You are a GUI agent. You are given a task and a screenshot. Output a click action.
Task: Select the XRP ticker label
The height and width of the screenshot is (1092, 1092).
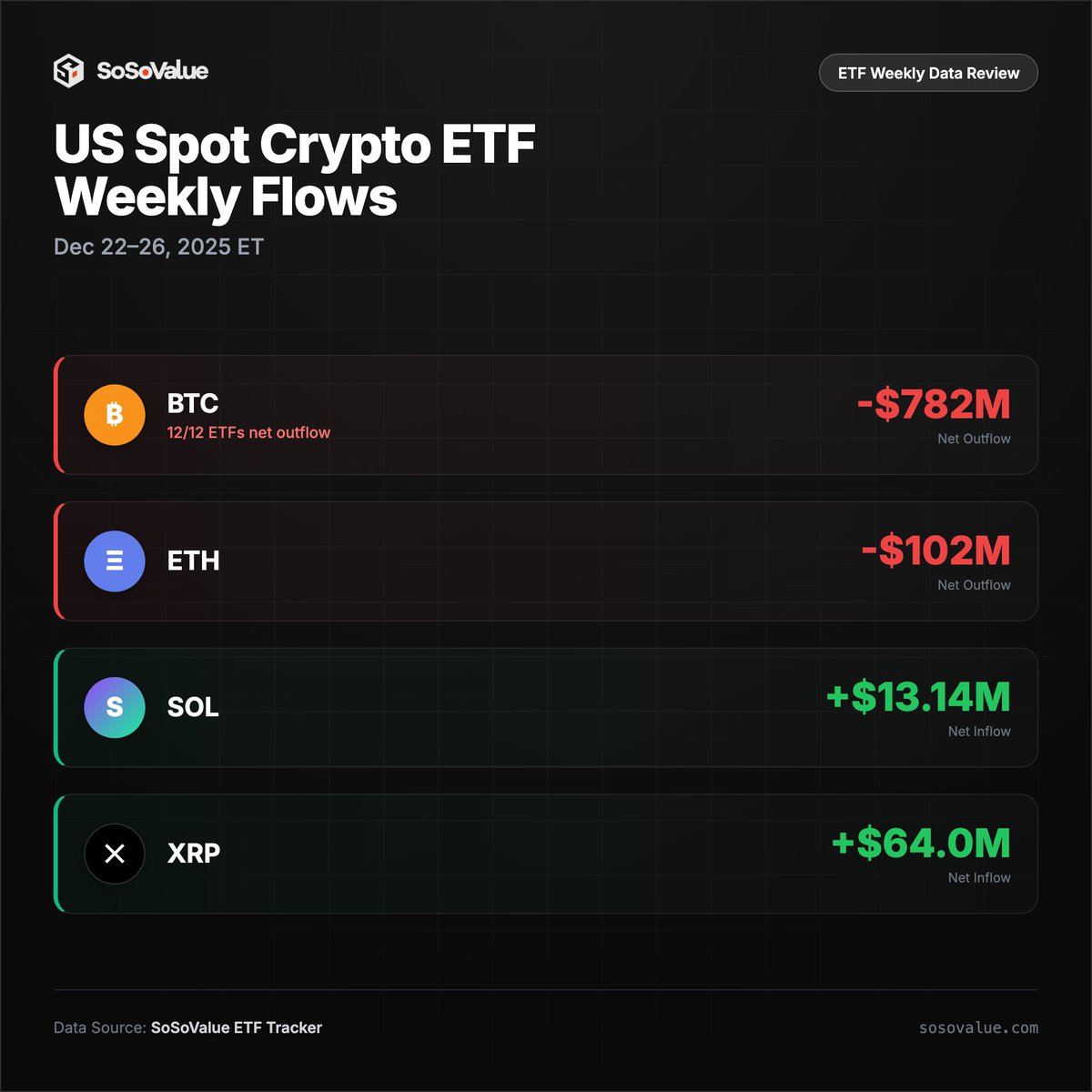coord(194,854)
